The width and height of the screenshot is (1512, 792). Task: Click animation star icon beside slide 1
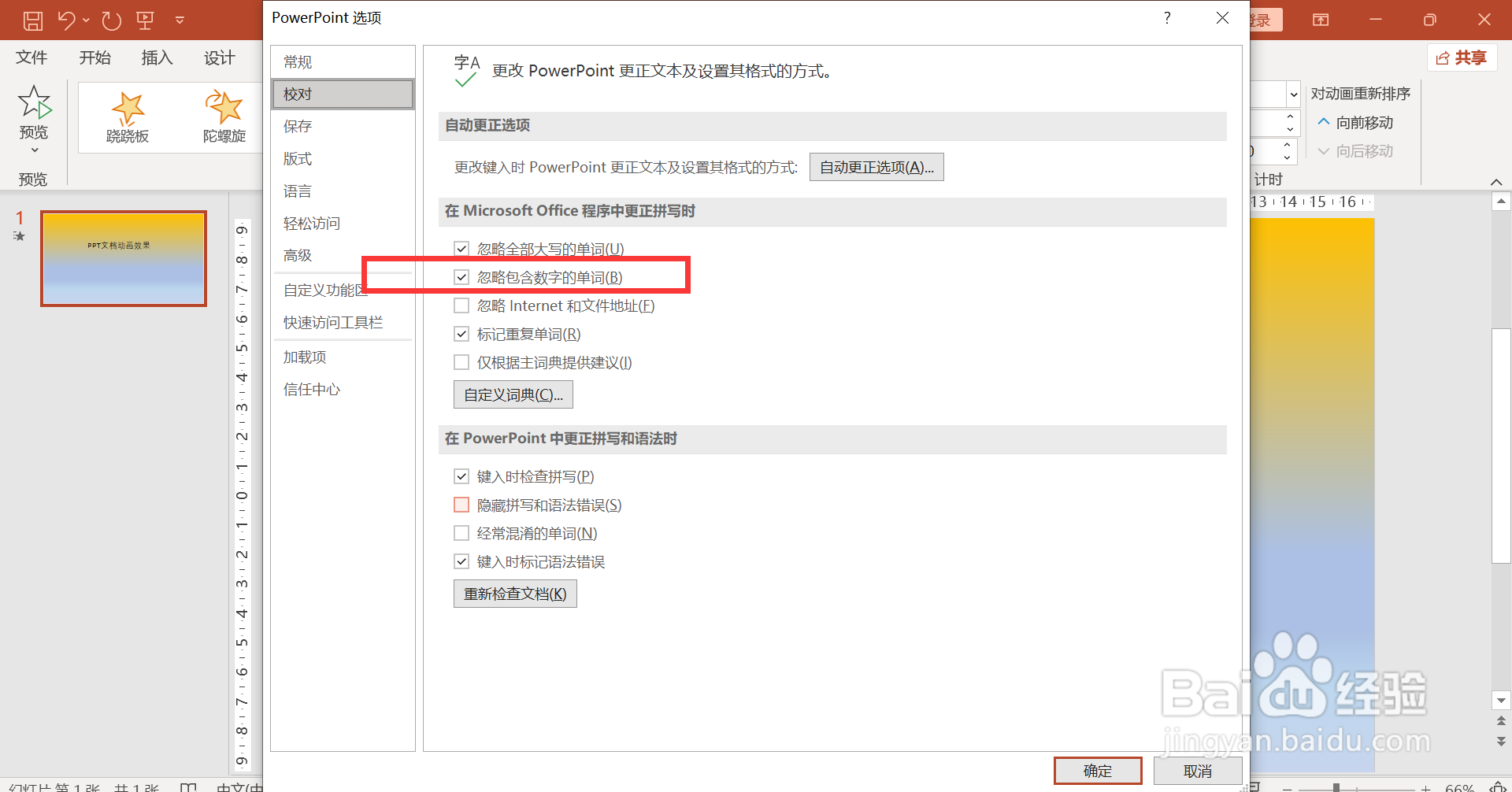click(20, 236)
